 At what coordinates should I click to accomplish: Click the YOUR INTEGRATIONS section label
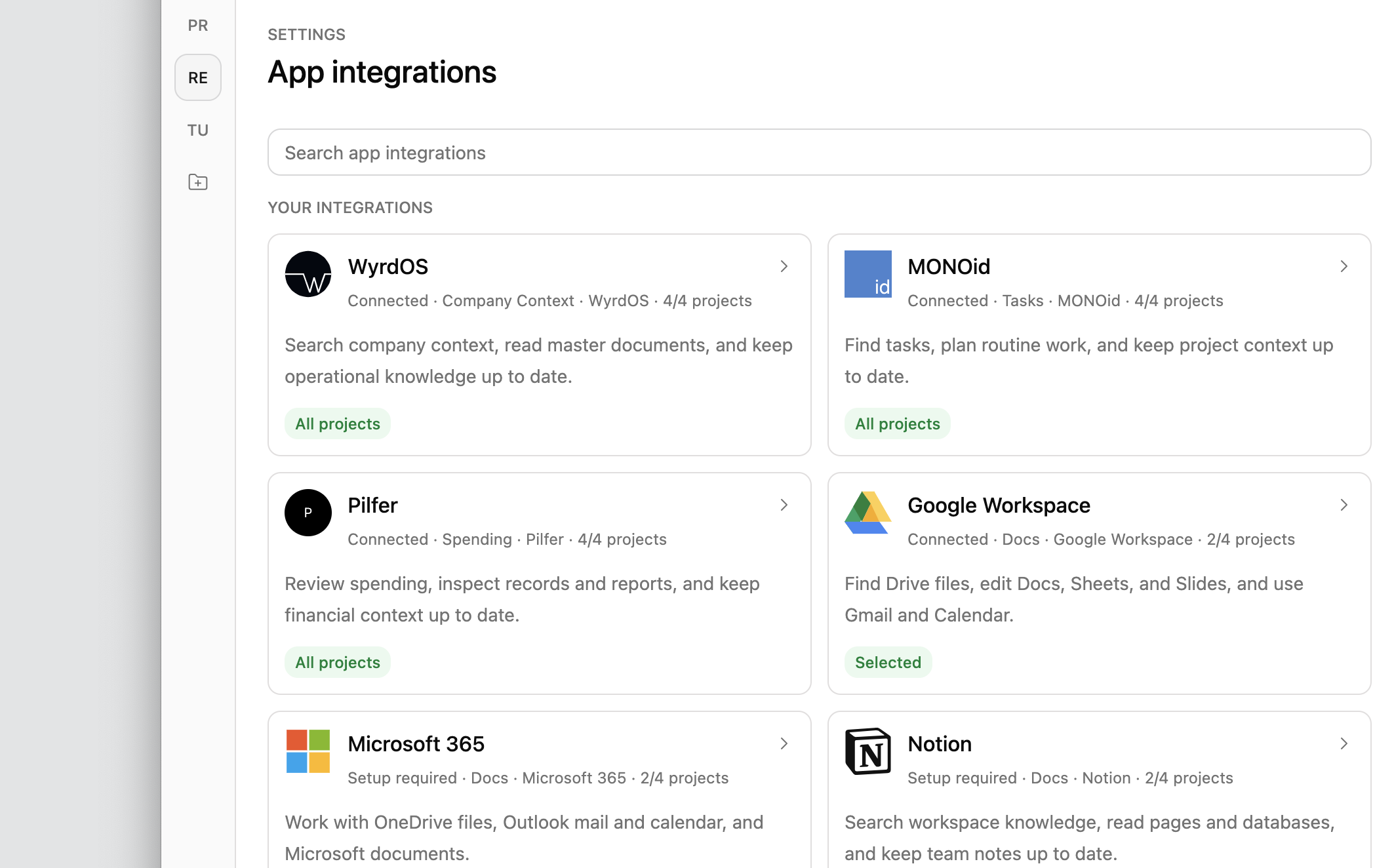[350, 207]
